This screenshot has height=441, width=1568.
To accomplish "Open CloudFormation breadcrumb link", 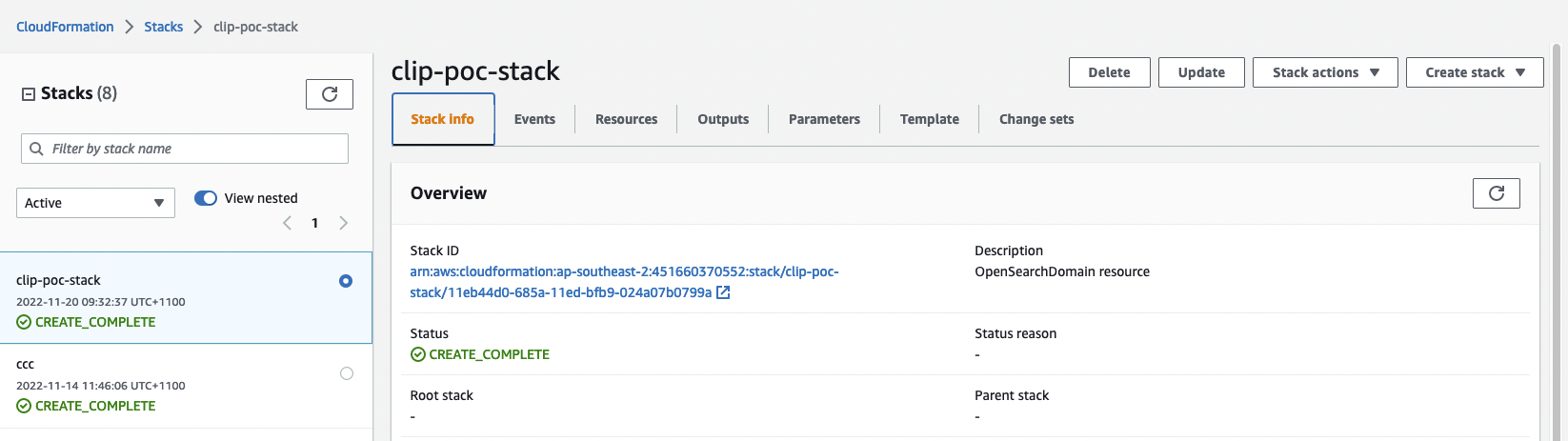I will point(65,27).
